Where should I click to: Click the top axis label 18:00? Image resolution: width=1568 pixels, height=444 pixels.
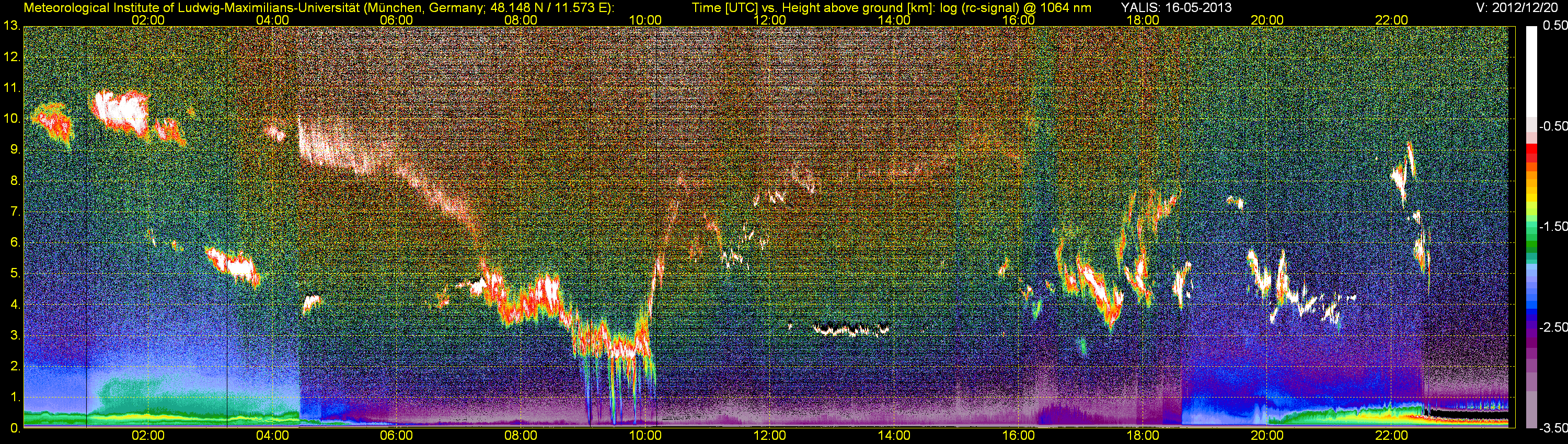(x=1143, y=20)
